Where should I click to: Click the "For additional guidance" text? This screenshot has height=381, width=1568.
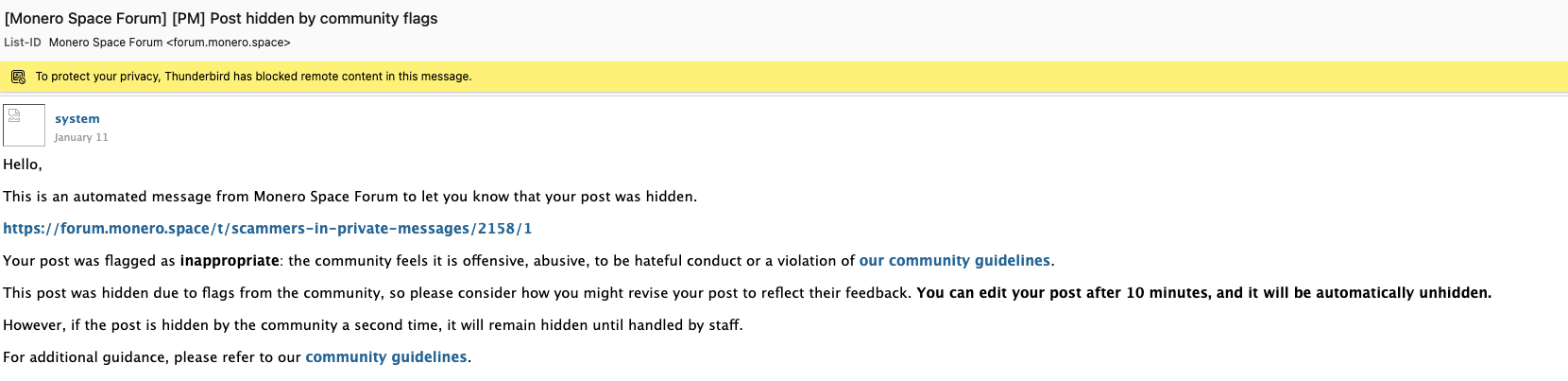pyautogui.click(x=151, y=357)
